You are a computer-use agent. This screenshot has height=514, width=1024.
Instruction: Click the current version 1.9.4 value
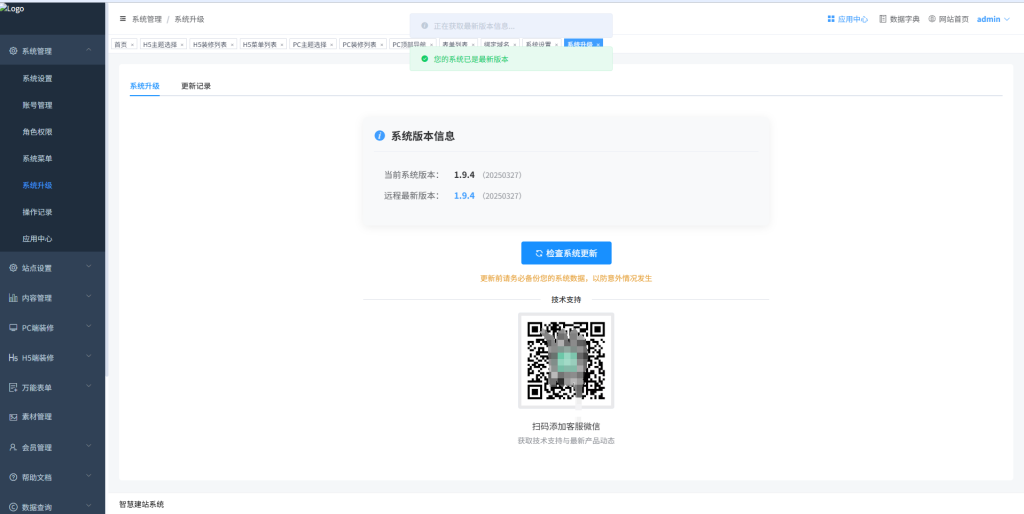click(464, 175)
